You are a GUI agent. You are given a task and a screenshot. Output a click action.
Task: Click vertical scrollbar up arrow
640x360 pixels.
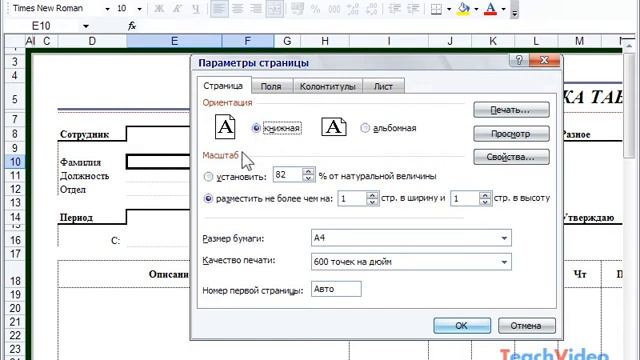coord(629,46)
